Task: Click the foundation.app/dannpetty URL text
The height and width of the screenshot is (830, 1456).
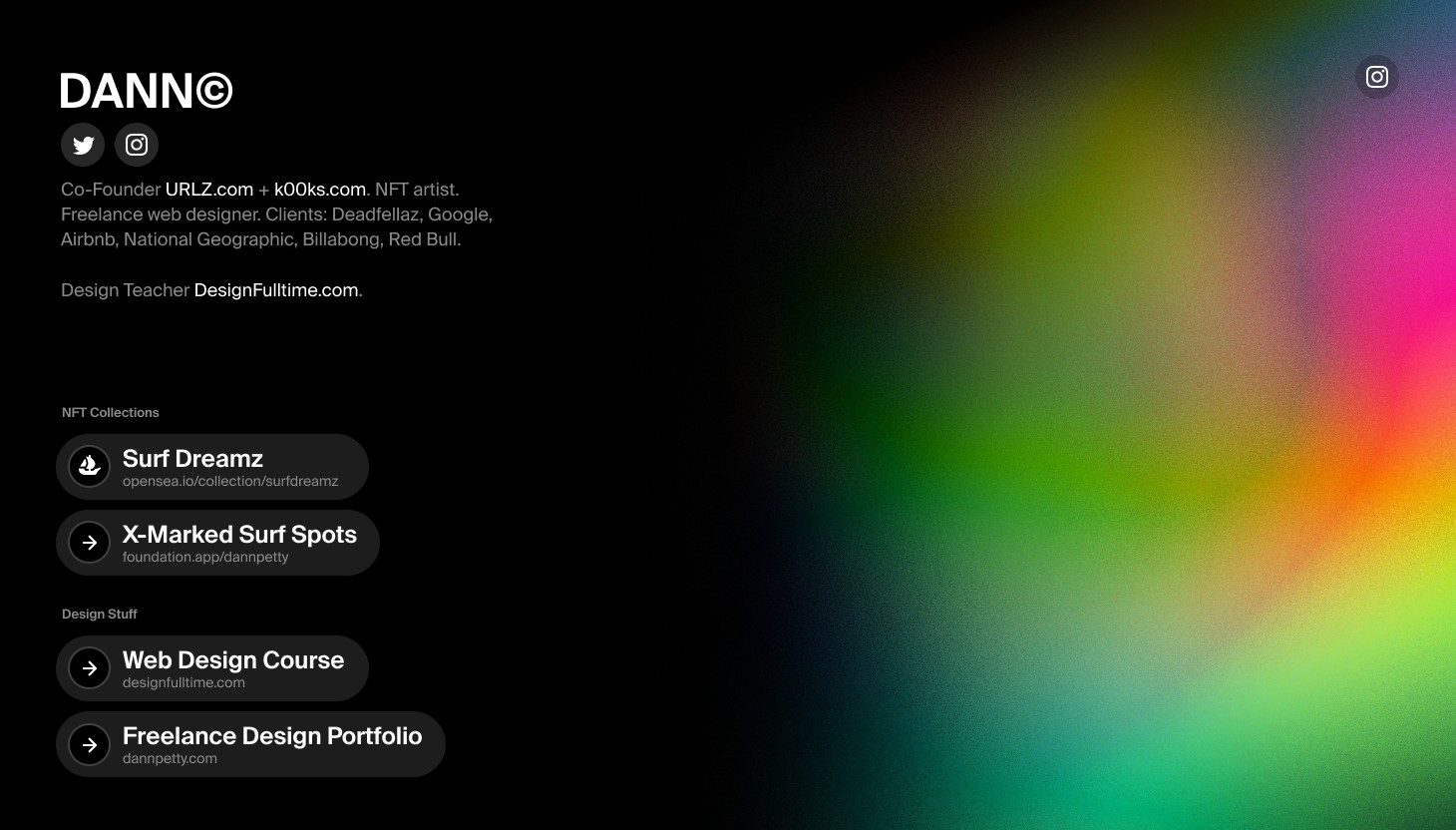Action: [x=205, y=557]
